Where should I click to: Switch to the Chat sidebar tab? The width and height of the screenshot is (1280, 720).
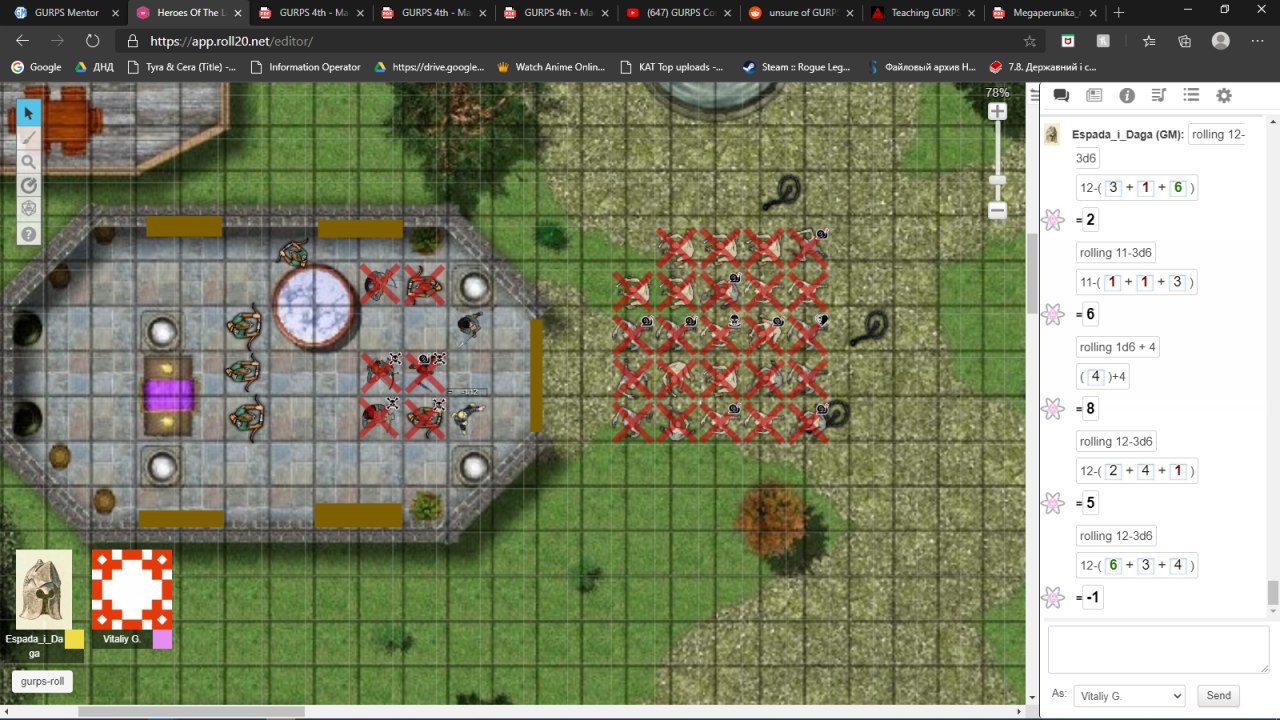click(1062, 96)
